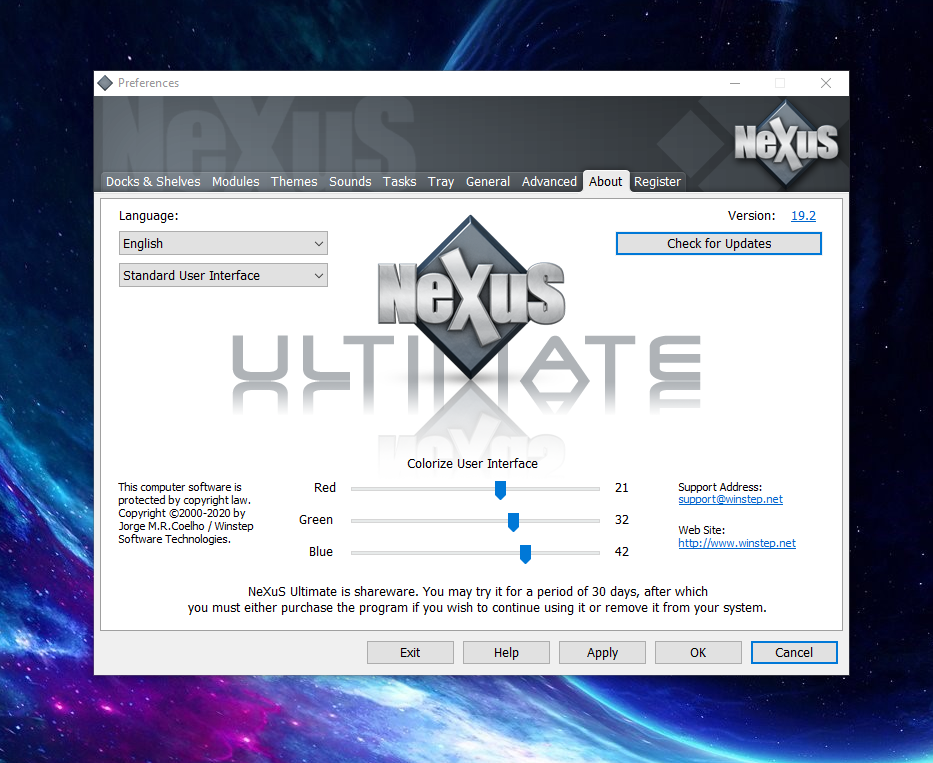Visit the http://www.winstep.net web site link
Viewport: 933px width, 763px height.
736,543
